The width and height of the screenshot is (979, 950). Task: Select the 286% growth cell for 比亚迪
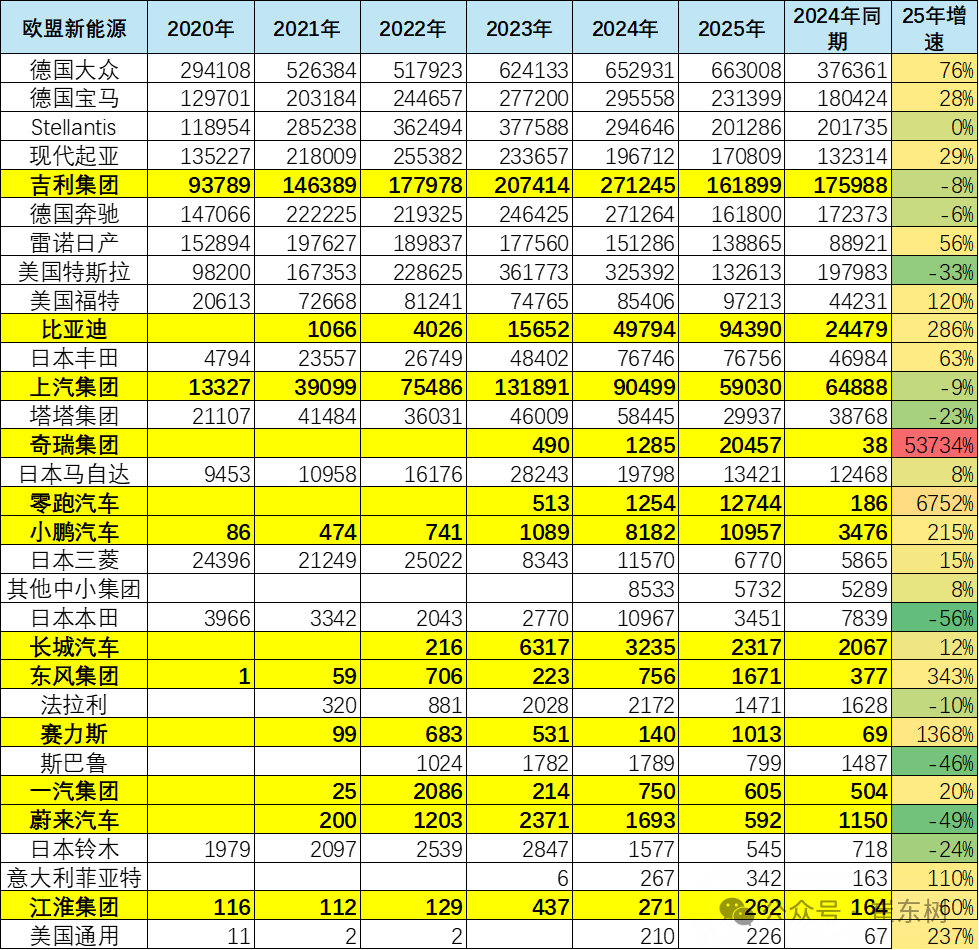(x=935, y=329)
